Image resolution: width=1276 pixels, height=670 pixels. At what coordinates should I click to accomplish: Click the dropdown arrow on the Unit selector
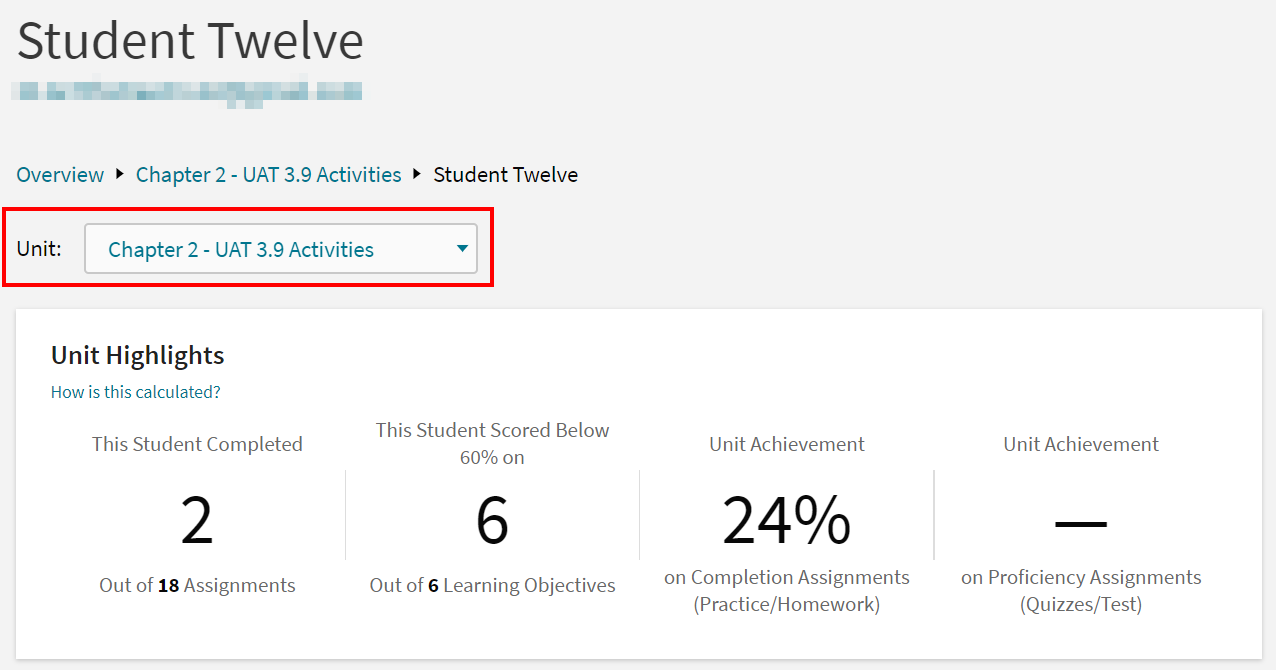click(x=461, y=248)
